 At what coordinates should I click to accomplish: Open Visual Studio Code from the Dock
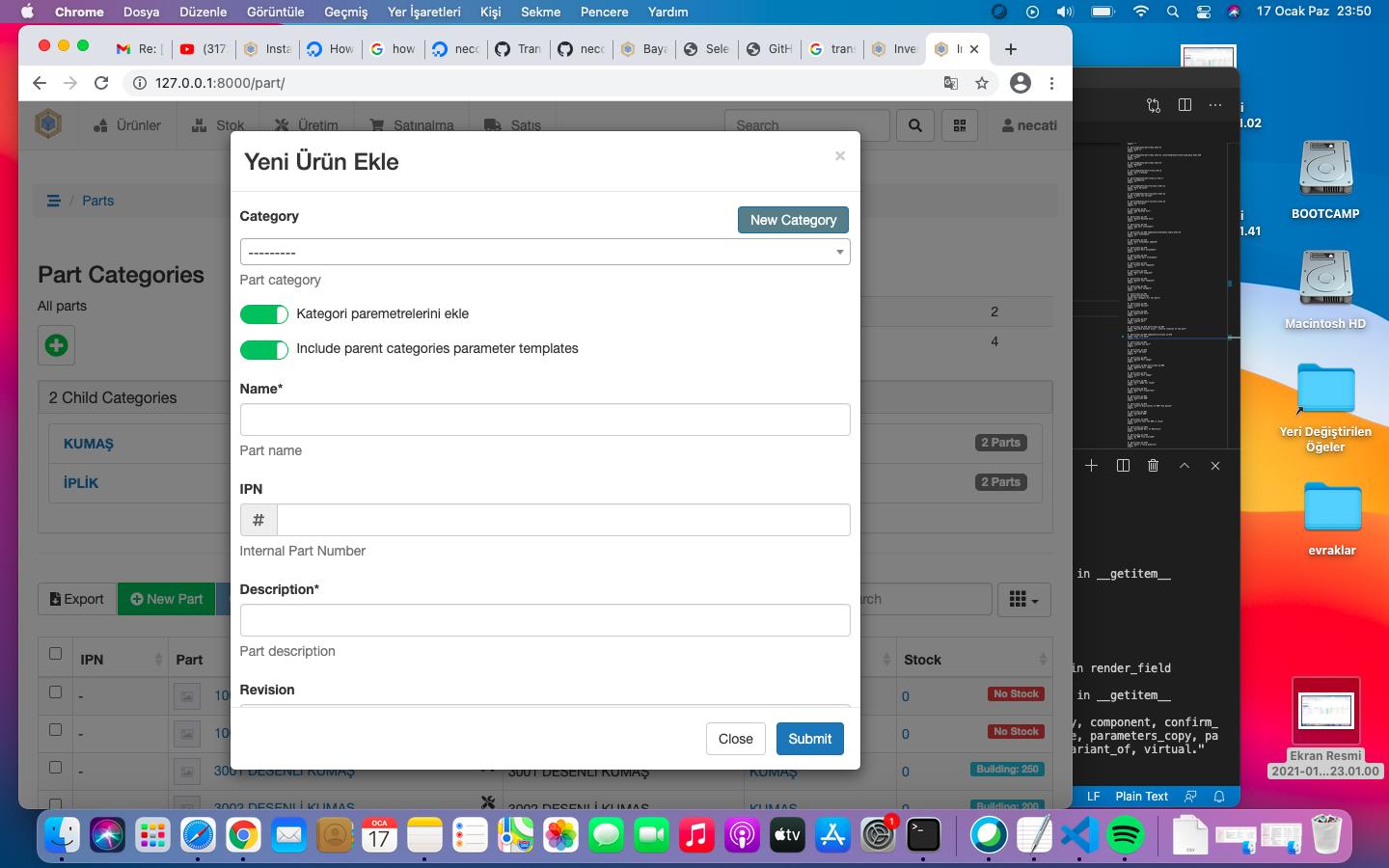(1078, 834)
